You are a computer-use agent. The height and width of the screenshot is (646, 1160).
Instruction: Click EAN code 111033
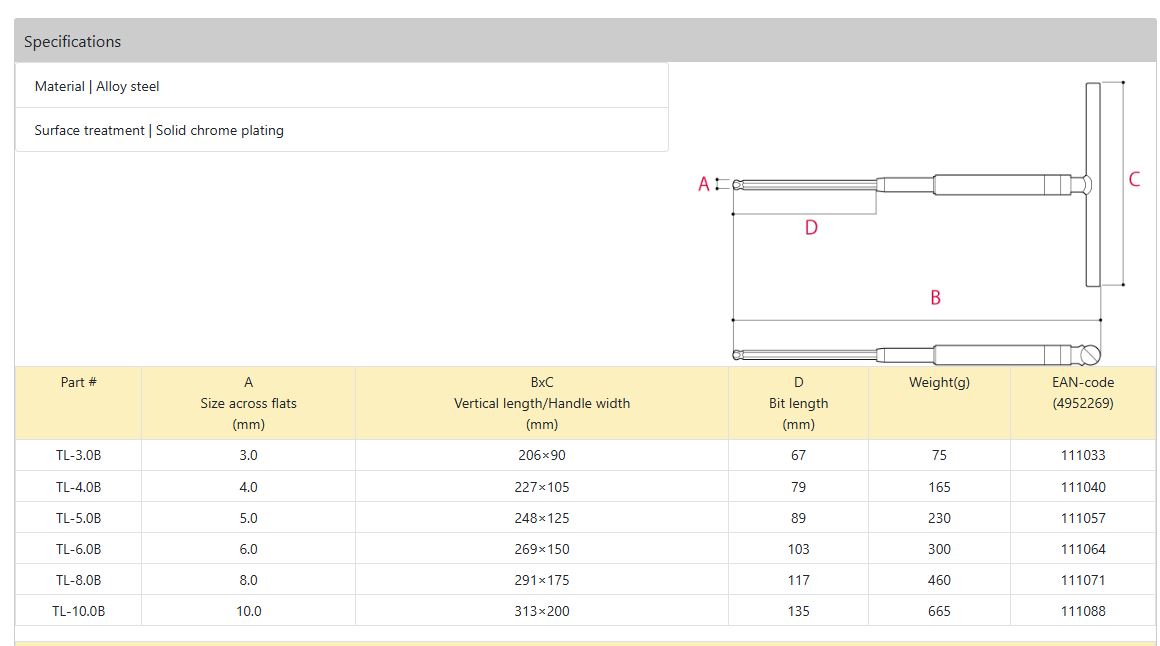[1083, 455]
